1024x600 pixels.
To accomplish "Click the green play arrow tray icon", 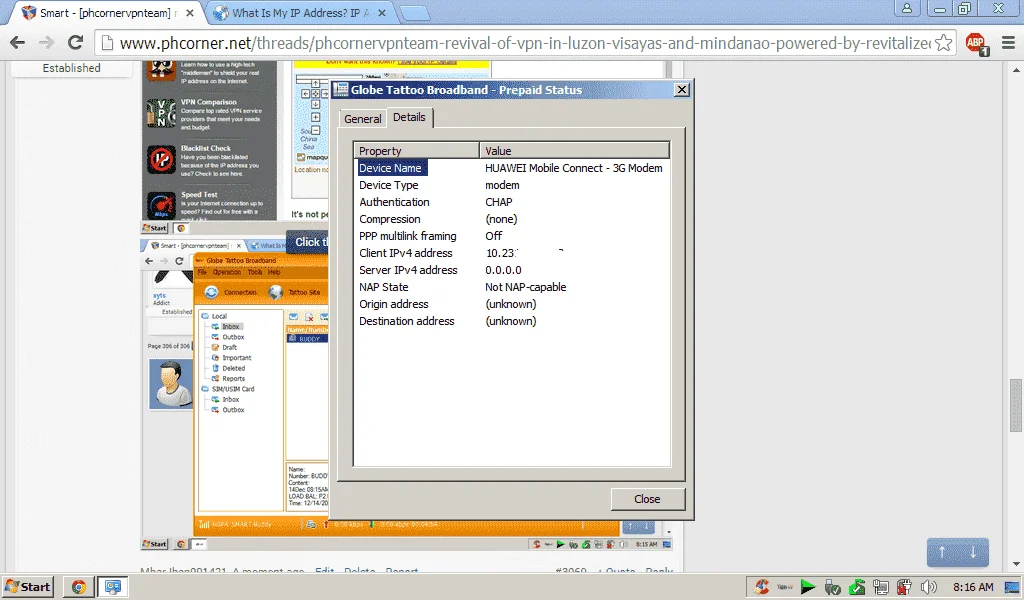I will tap(808, 587).
